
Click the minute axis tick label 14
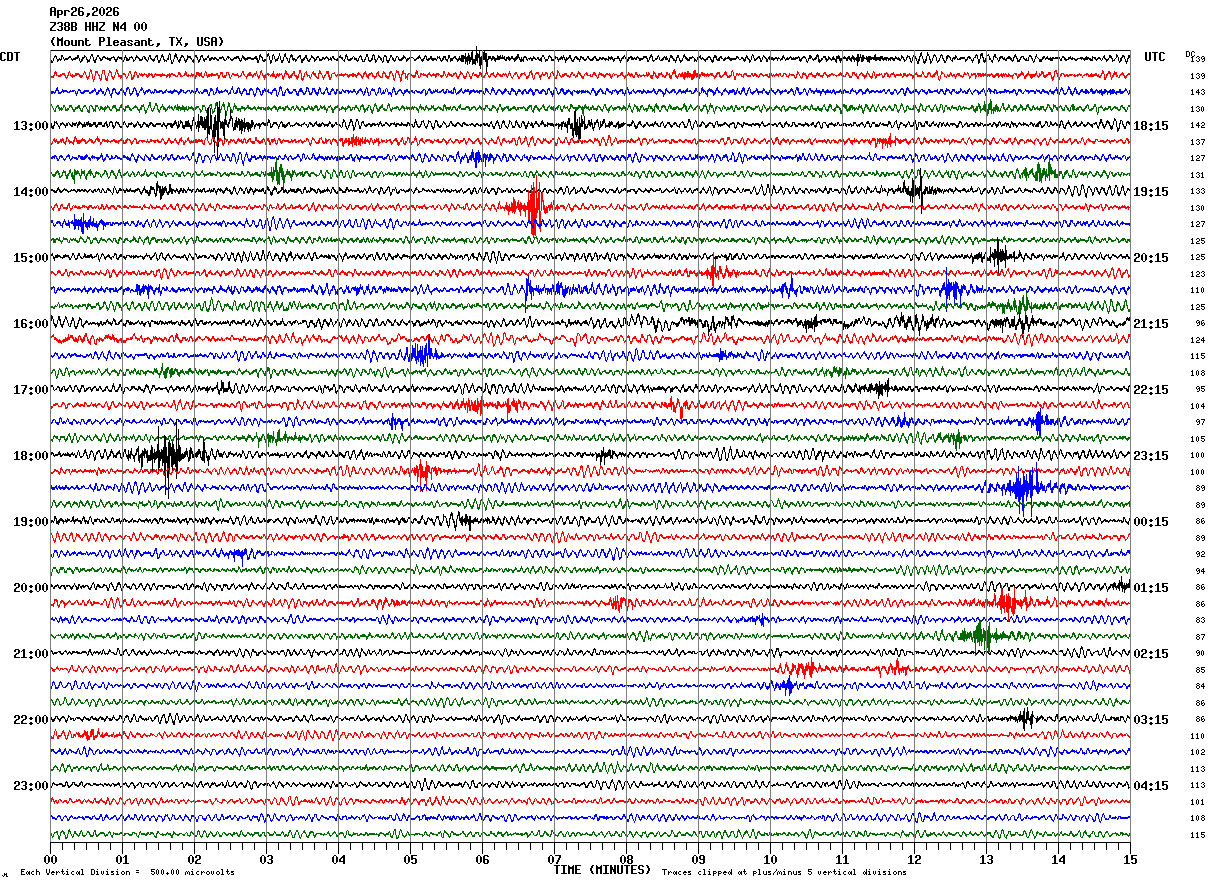pyautogui.click(x=1058, y=859)
